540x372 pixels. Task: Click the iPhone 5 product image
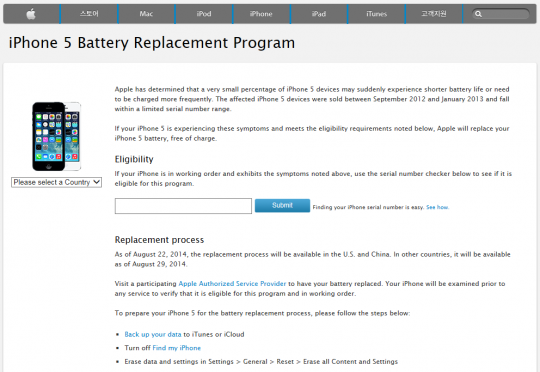(56, 136)
